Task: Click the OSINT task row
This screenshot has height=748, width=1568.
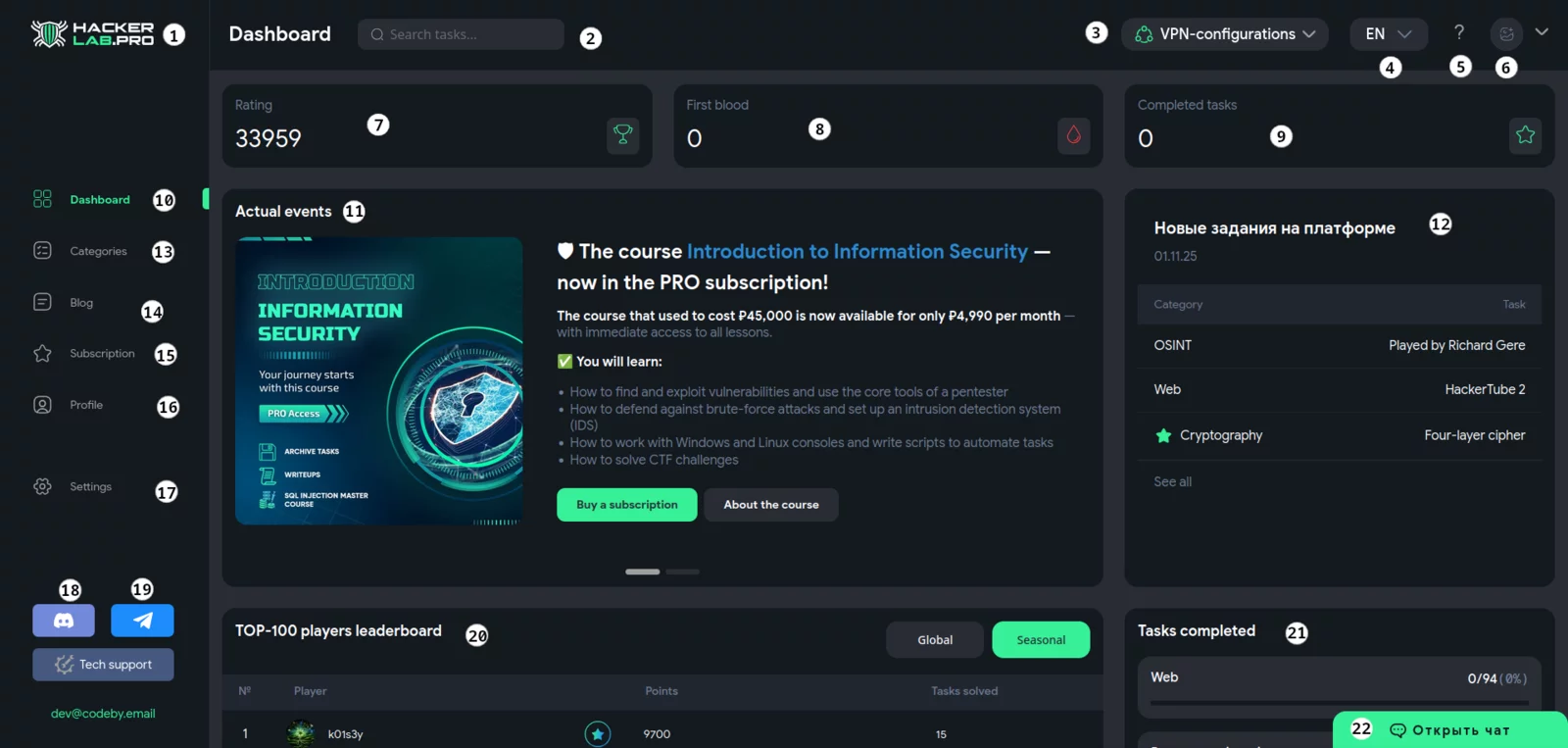Action: point(1339,345)
